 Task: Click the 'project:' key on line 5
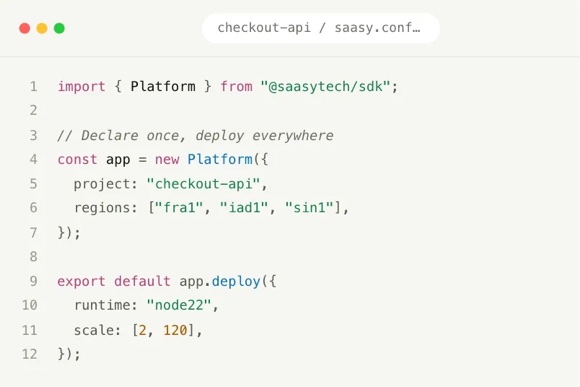(x=105, y=184)
